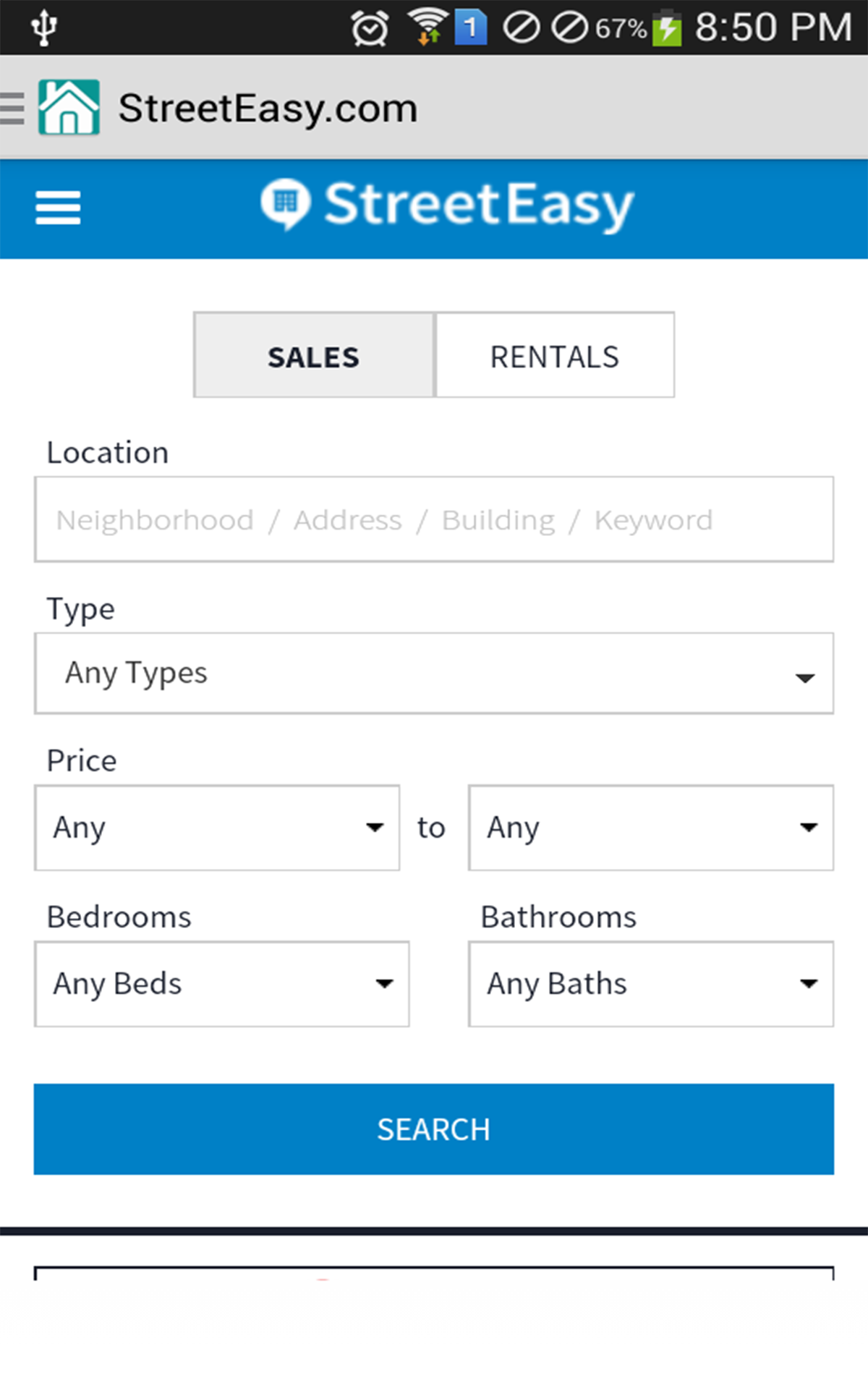The image size is (868, 1389).
Task: Tap the battery charging indicator icon
Action: click(x=667, y=29)
